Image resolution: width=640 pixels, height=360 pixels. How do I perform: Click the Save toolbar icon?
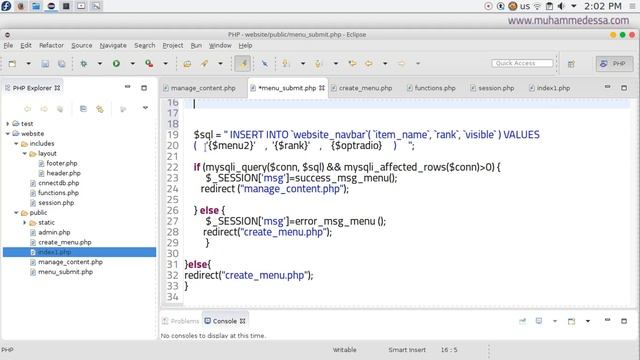point(45,64)
